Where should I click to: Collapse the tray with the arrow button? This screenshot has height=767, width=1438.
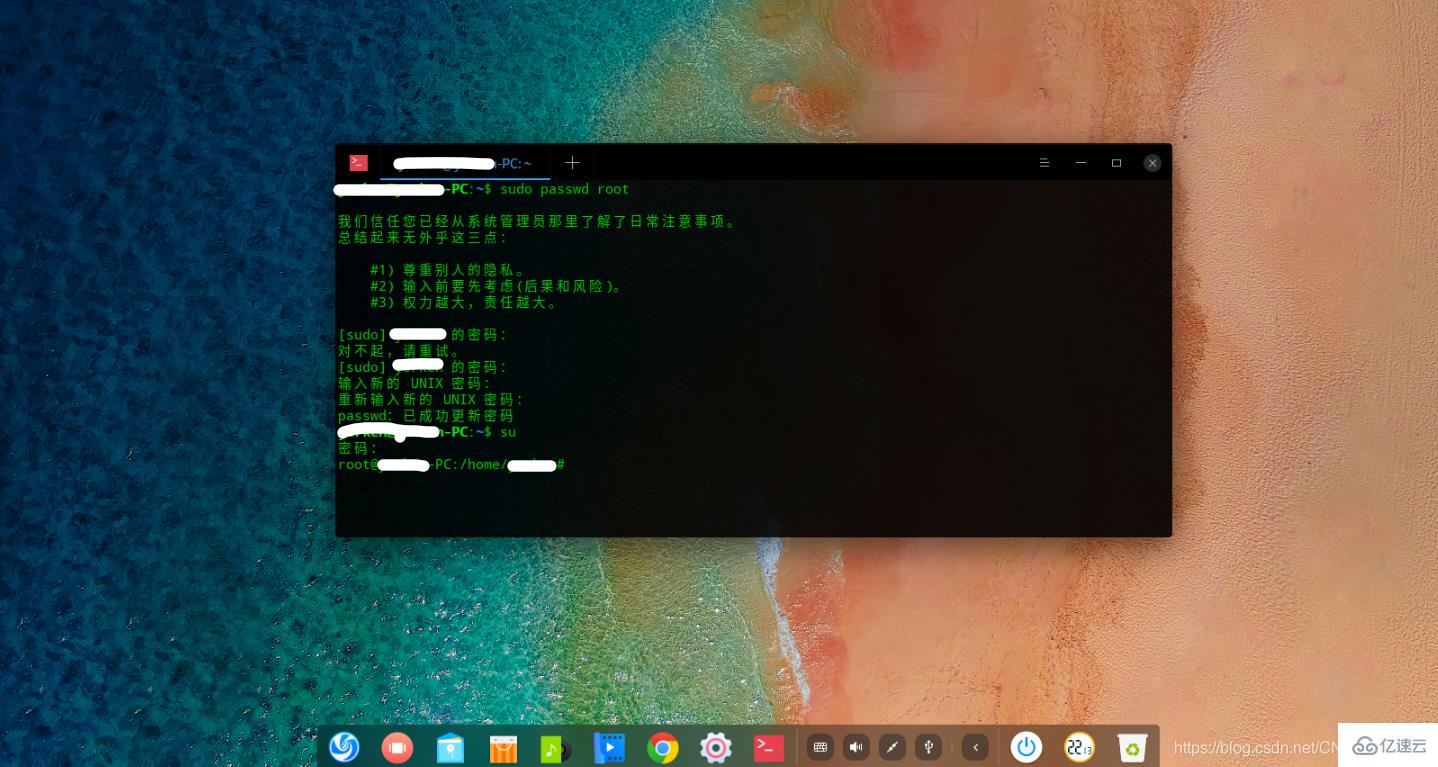click(x=975, y=747)
